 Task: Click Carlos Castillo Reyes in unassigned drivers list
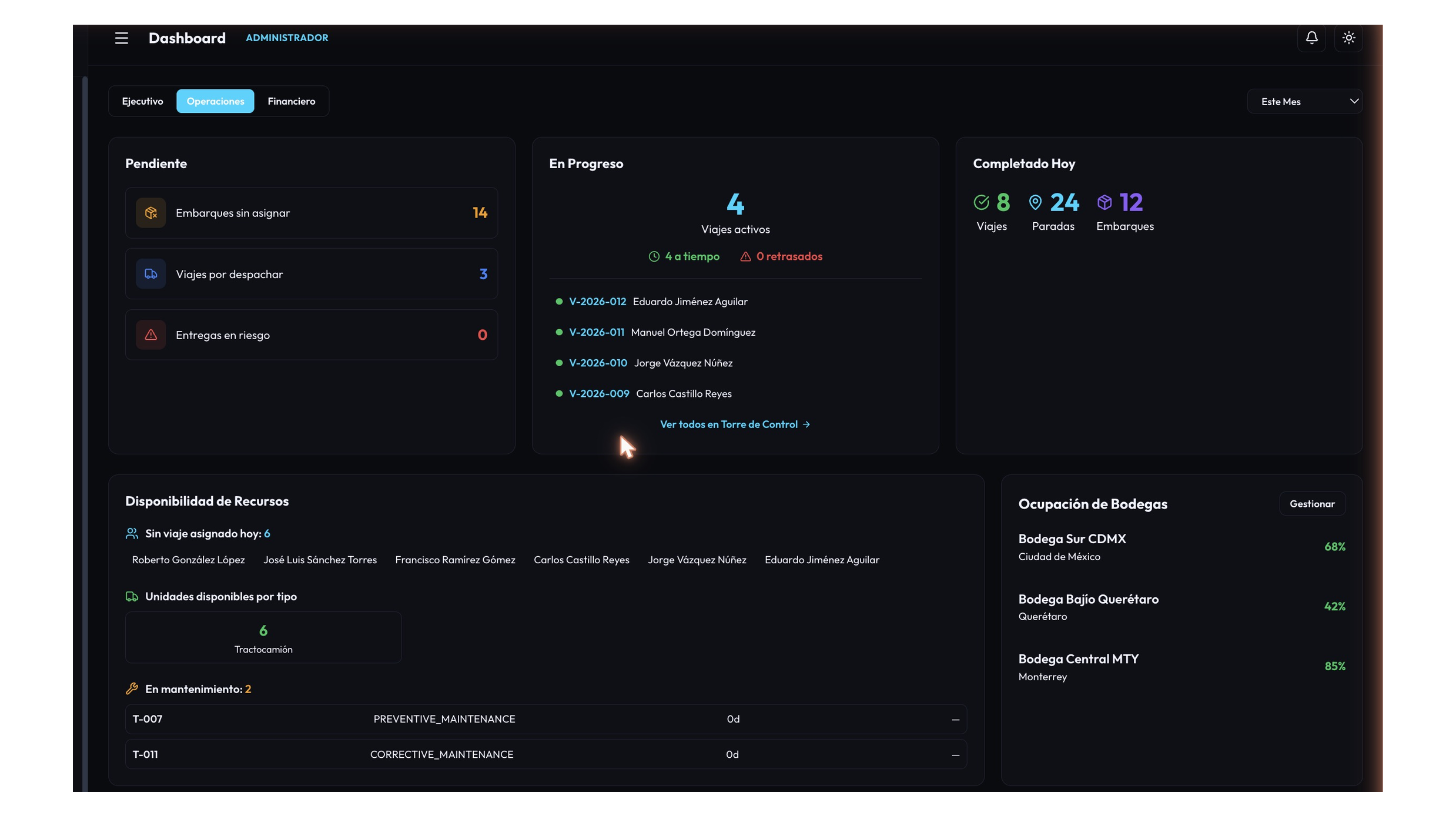pyautogui.click(x=581, y=560)
